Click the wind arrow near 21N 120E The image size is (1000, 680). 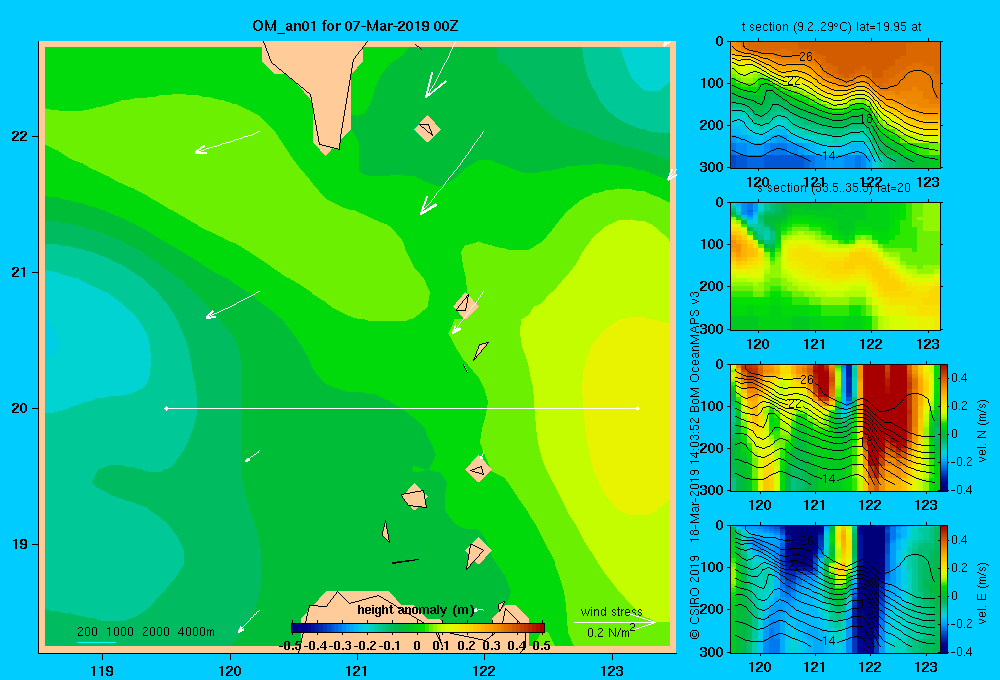point(233,305)
